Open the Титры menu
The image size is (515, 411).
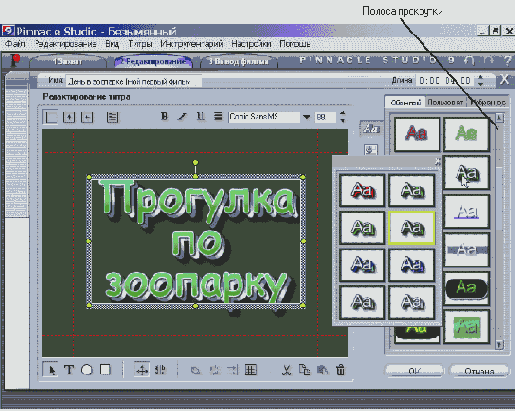(x=140, y=44)
